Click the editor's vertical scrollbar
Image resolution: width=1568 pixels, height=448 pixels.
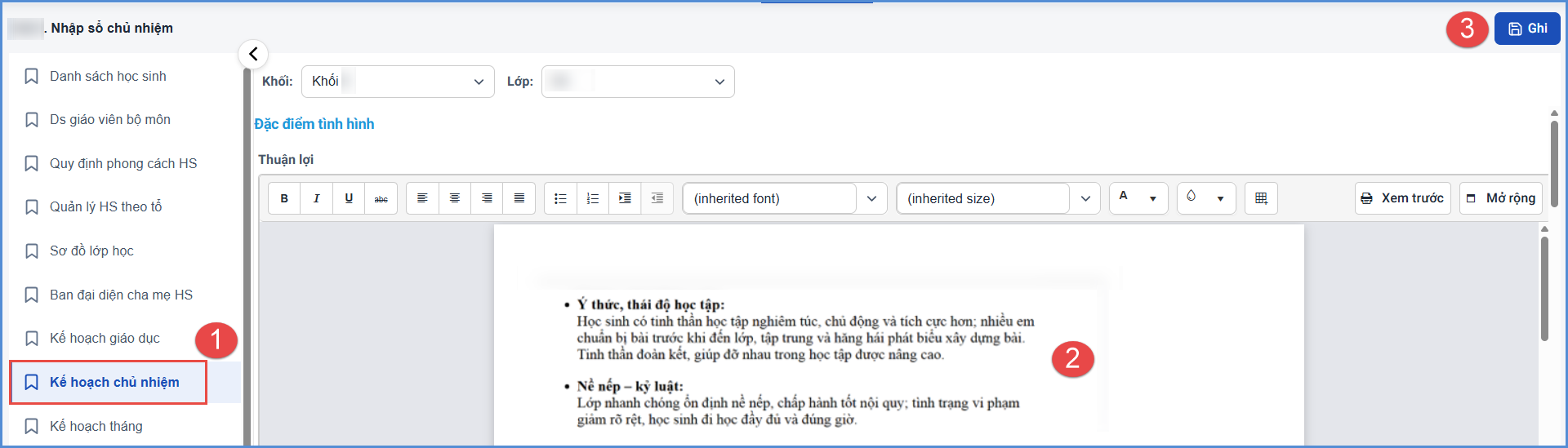pos(1544,289)
